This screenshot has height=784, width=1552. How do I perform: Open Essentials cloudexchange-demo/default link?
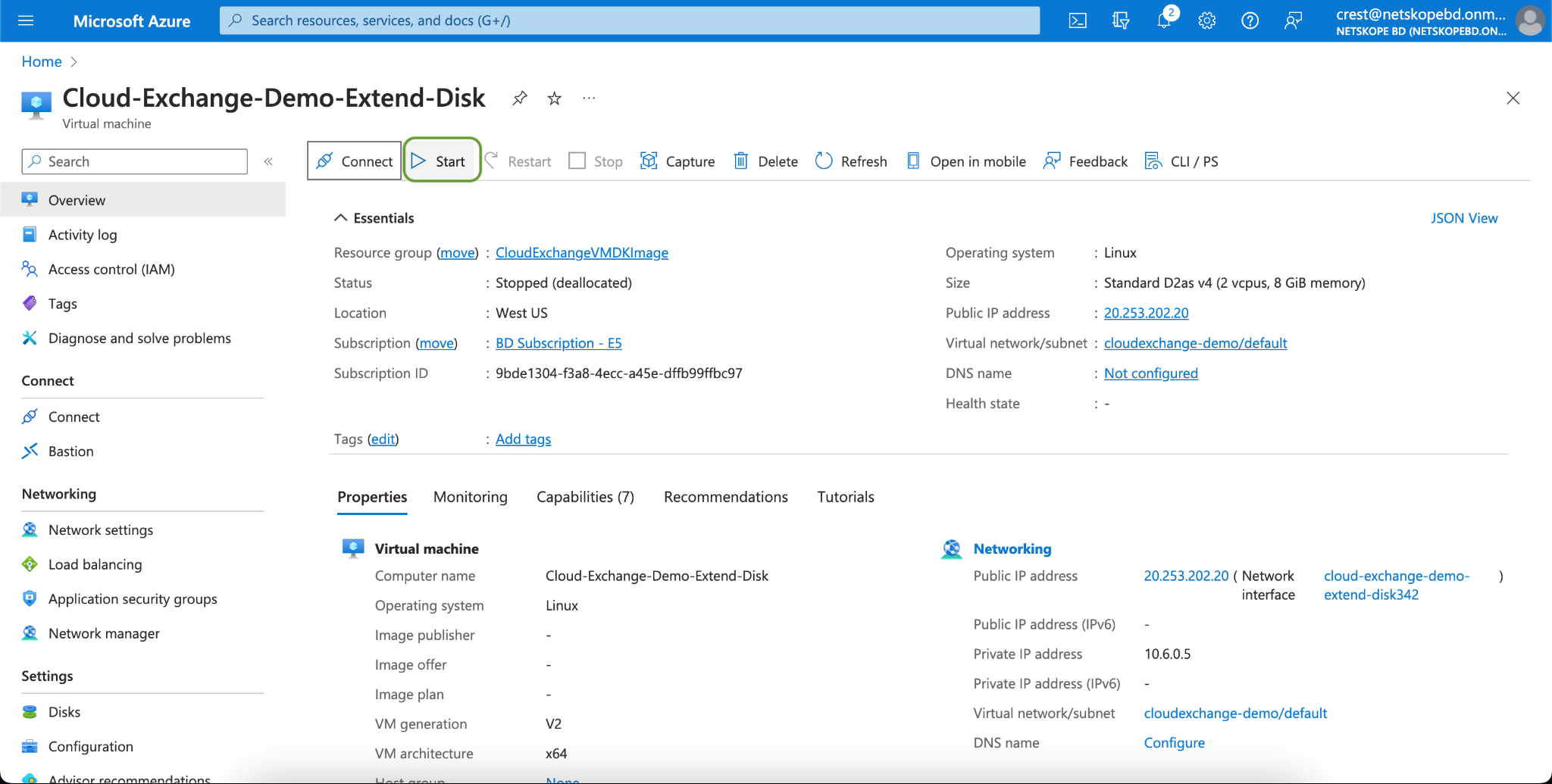pos(1195,343)
